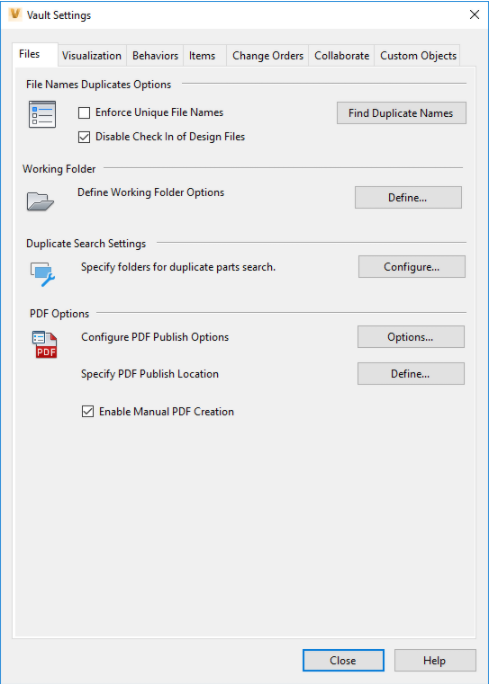
Task: Click the File Names Duplicates list icon
Action: [42, 114]
